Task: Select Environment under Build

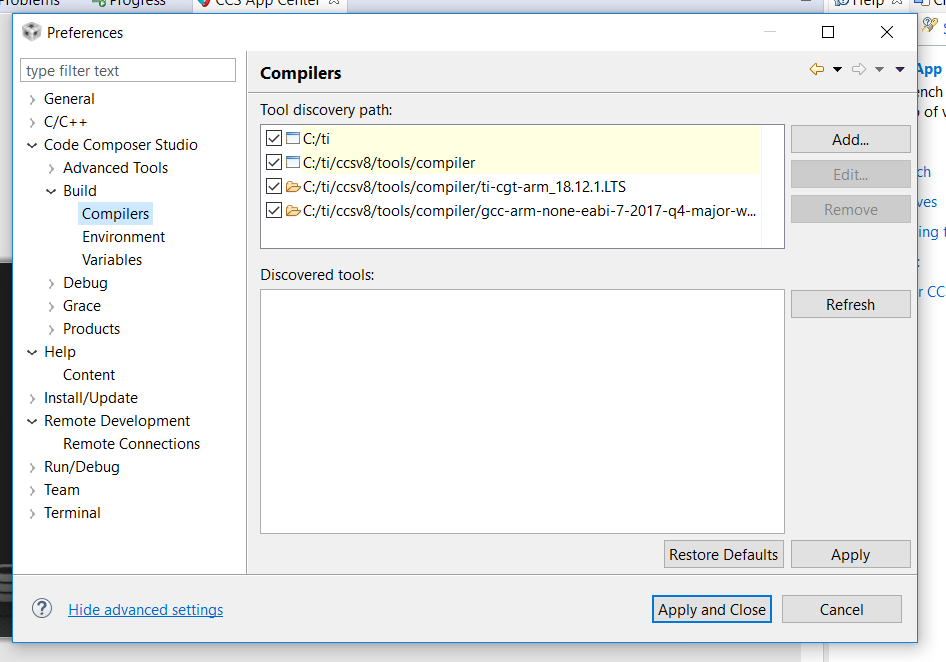Action: pos(123,237)
